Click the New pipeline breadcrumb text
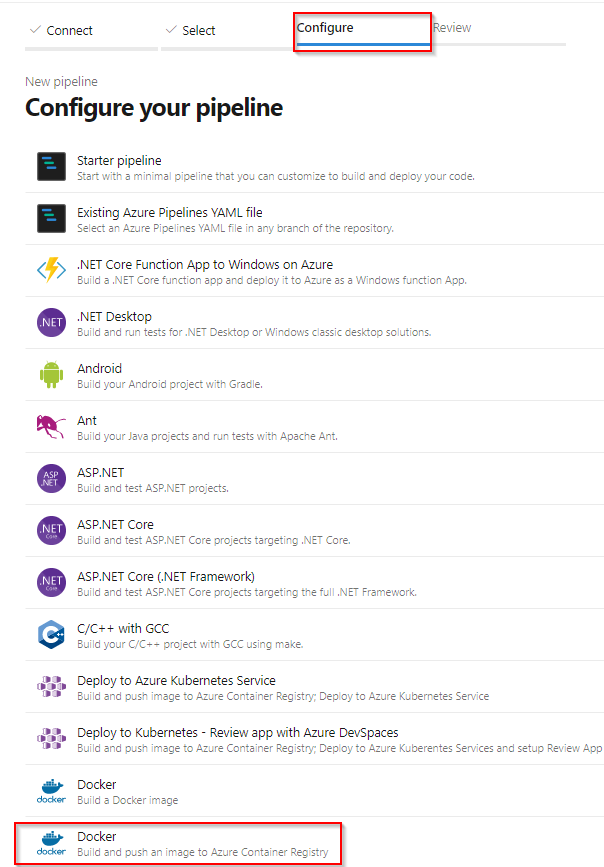This screenshot has height=867, width=604. click(61, 82)
